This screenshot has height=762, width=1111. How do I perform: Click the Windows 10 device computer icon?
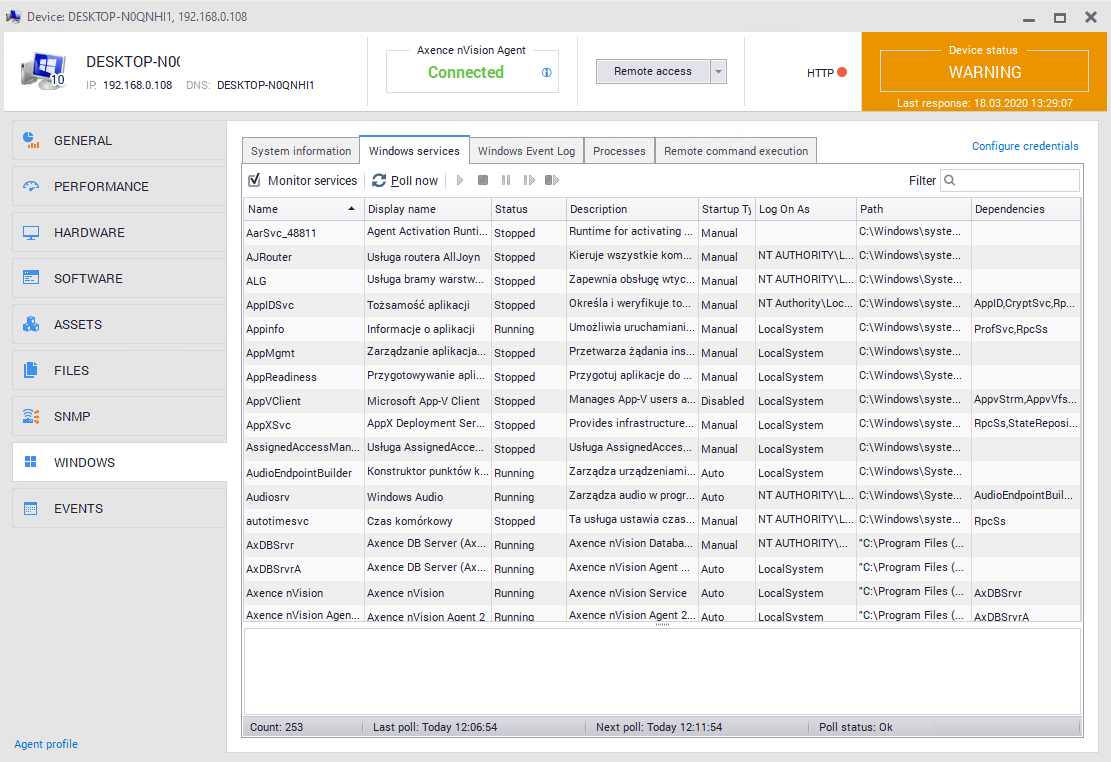[x=43, y=71]
